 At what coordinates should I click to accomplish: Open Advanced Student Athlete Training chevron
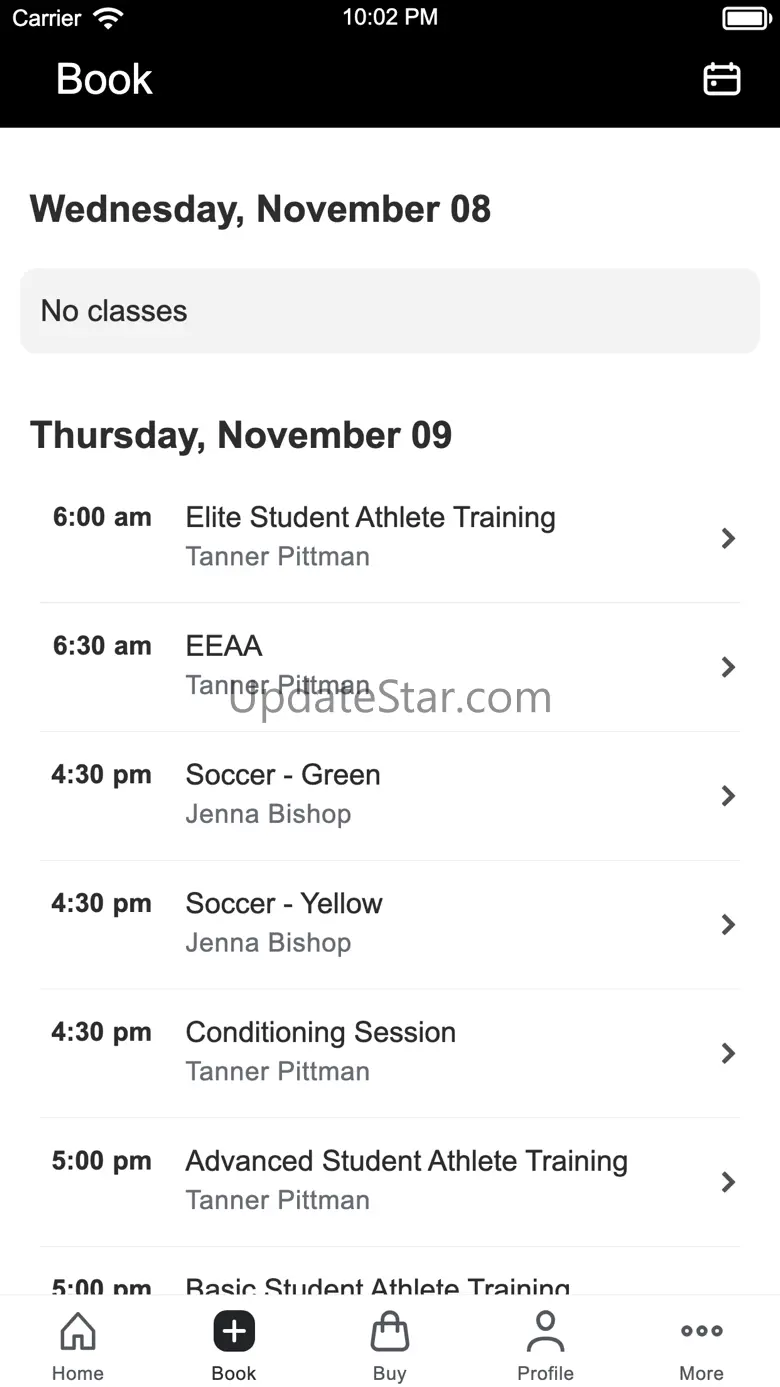pos(728,1182)
